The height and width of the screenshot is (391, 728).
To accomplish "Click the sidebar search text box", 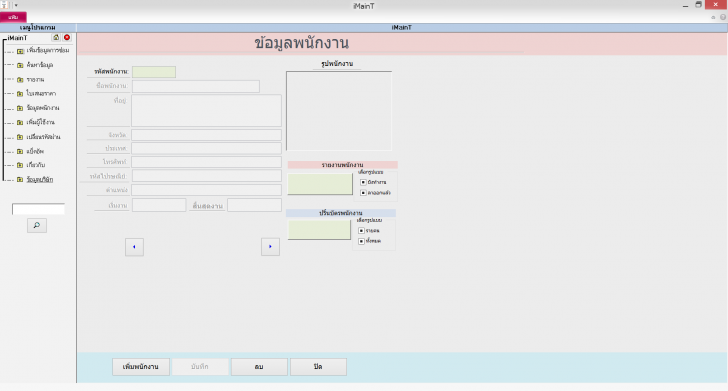I will click(x=38, y=209).
